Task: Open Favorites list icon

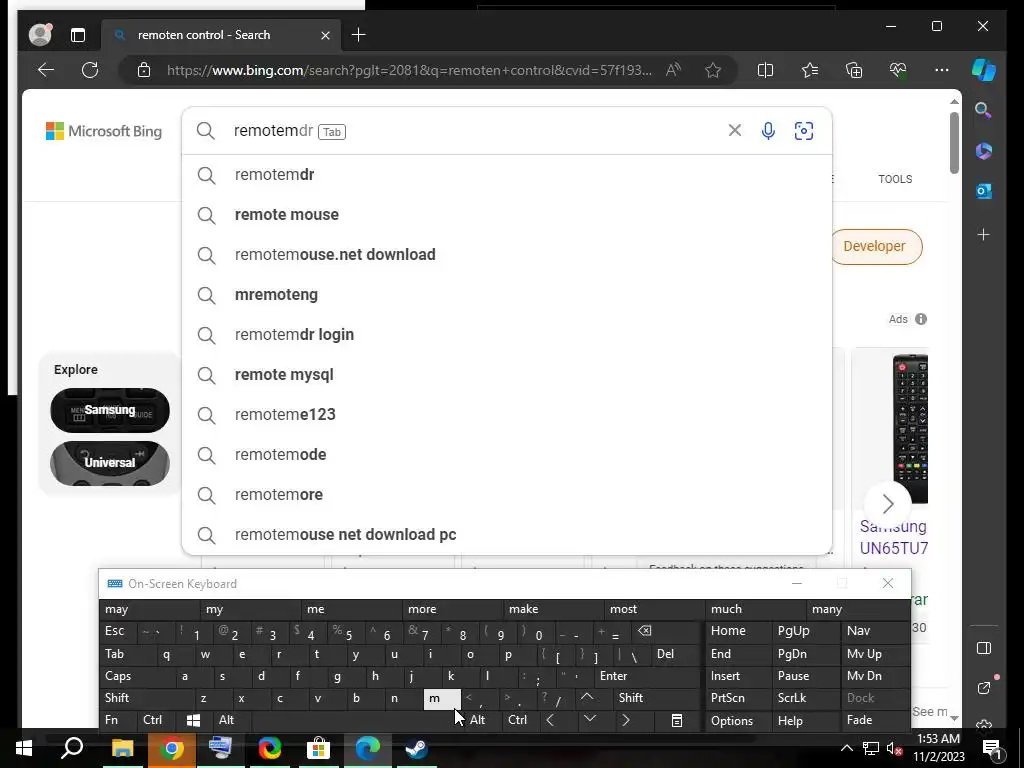Action: coord(810,70)
